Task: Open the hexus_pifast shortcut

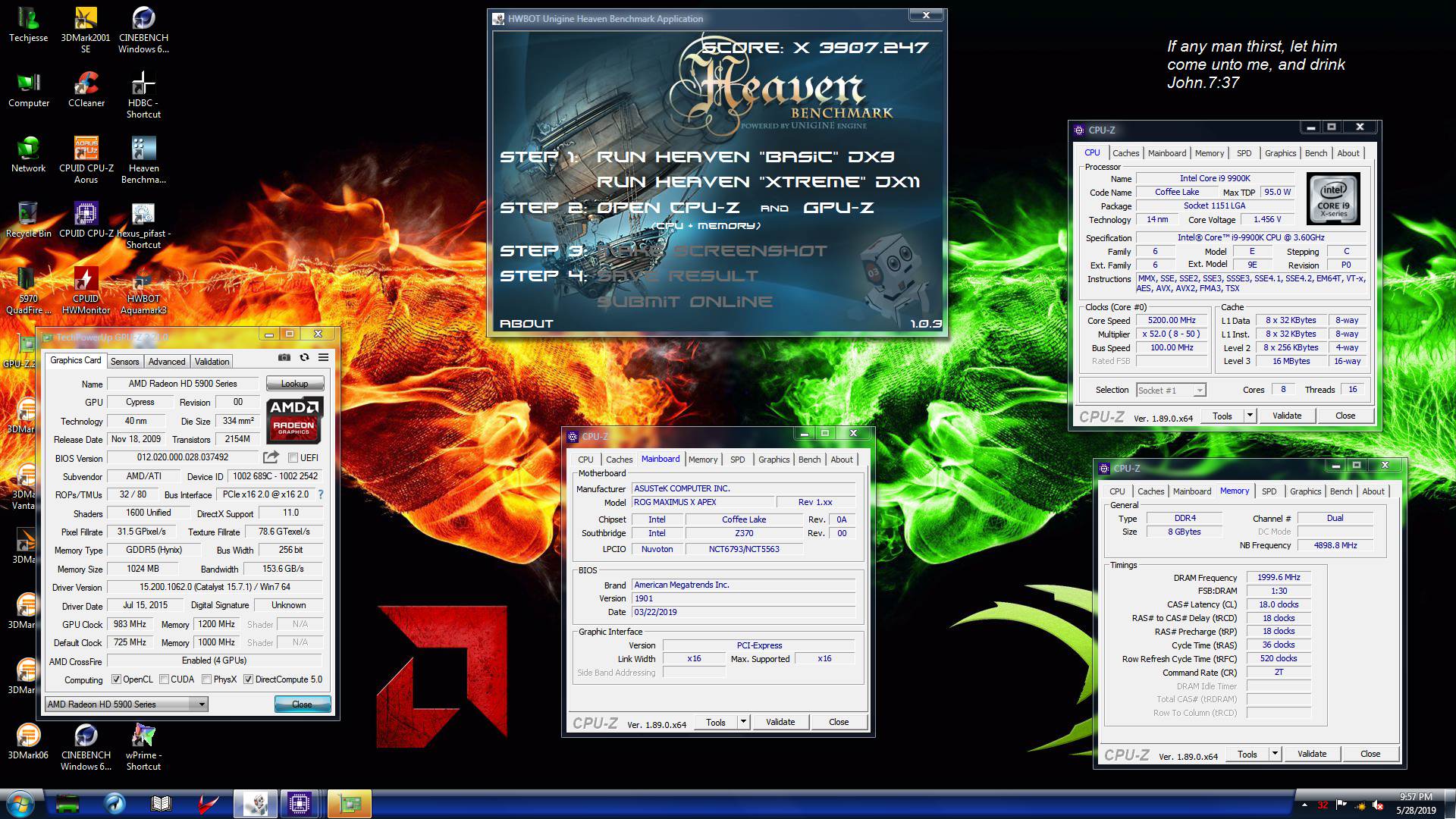Action: 143,226
